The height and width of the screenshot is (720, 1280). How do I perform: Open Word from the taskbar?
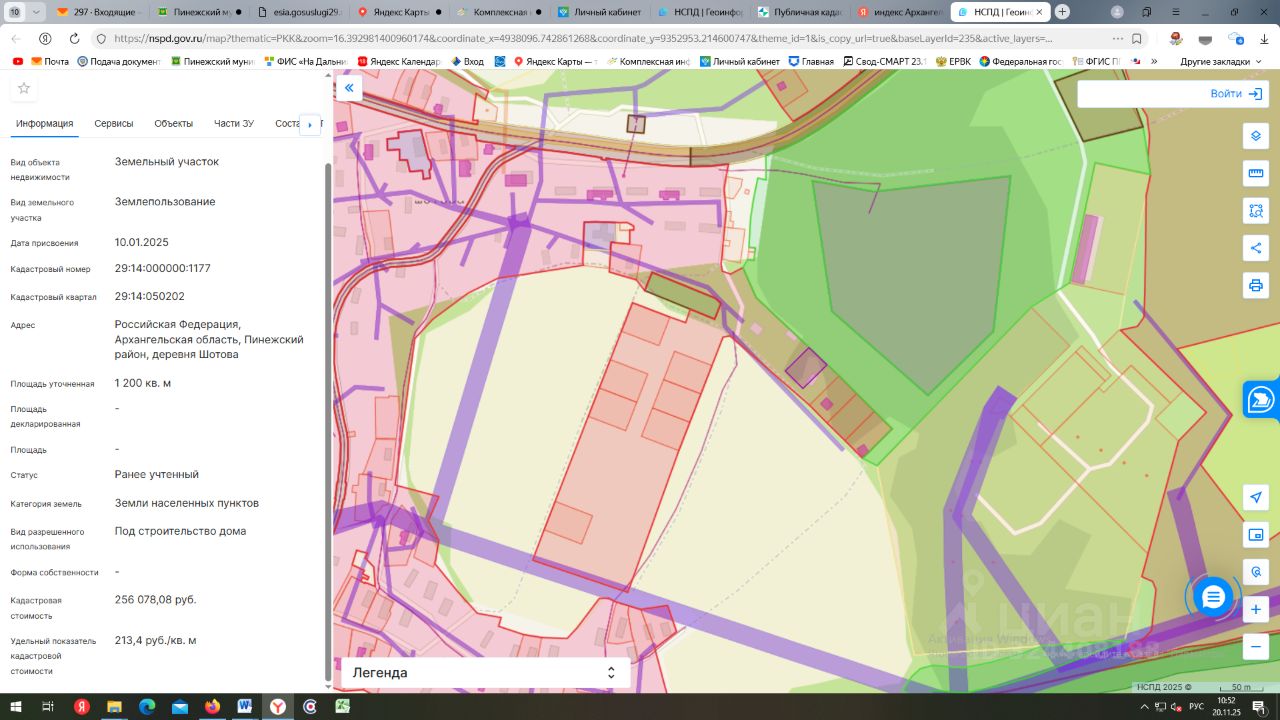(244, 707)
